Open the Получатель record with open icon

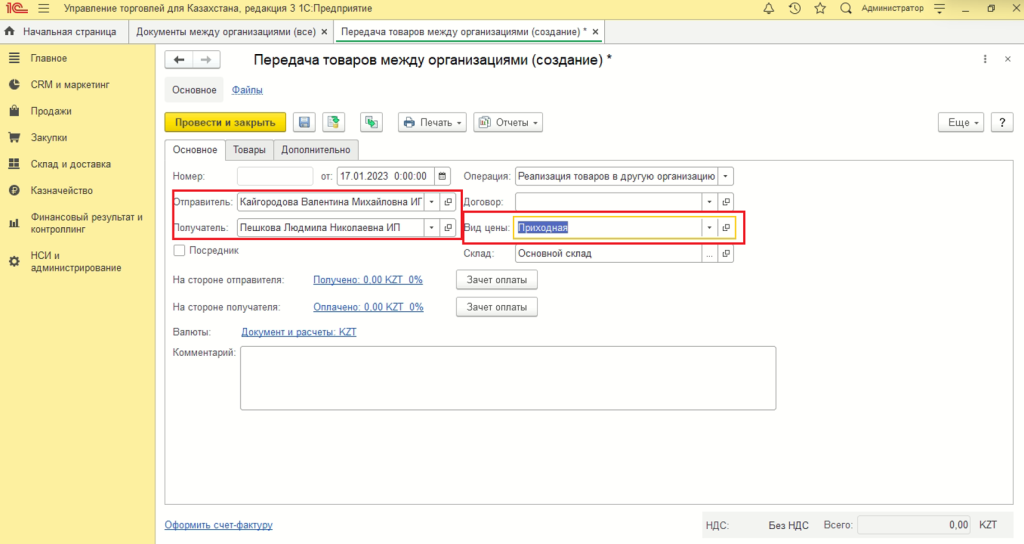tap(448, 227)
